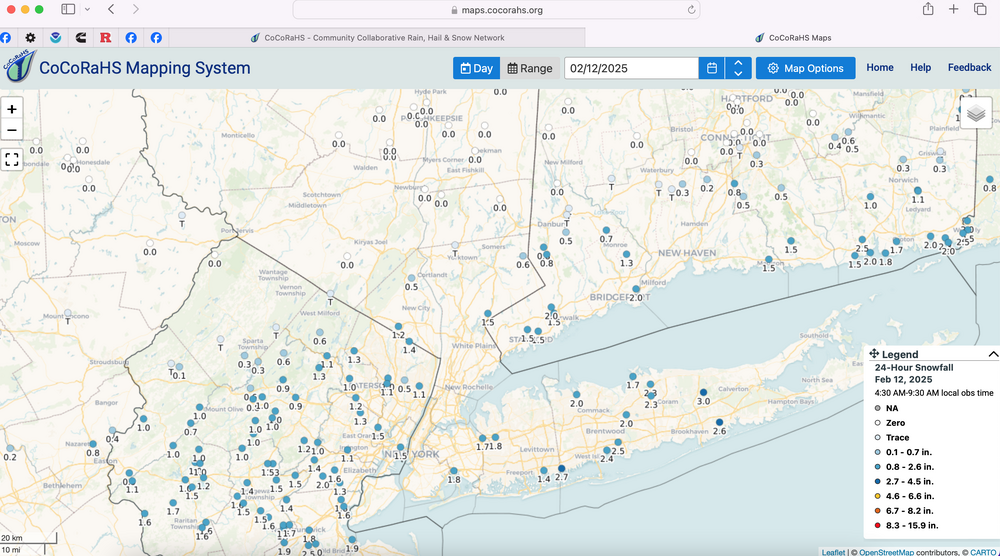The width and height of the screenshot is (1000, 556).
Task: Click the 8.3 - 15.9 in. red swatch
Action: [878, 525]
